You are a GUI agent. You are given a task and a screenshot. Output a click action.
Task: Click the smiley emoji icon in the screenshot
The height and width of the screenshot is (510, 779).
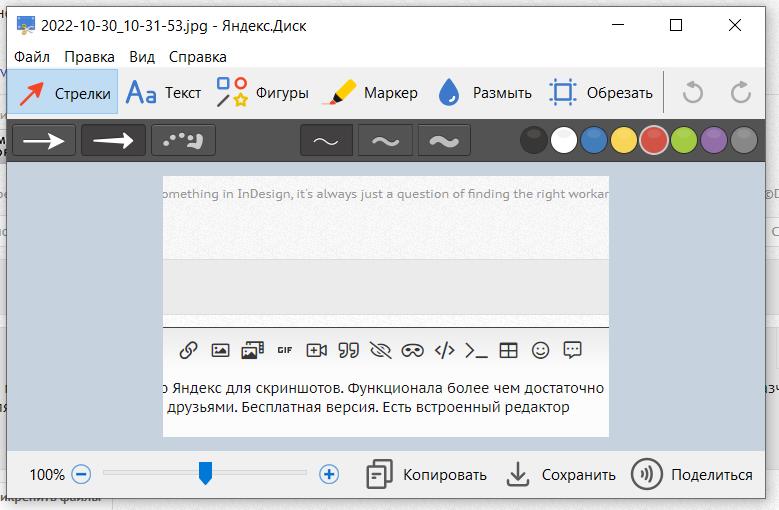(541, 351)
